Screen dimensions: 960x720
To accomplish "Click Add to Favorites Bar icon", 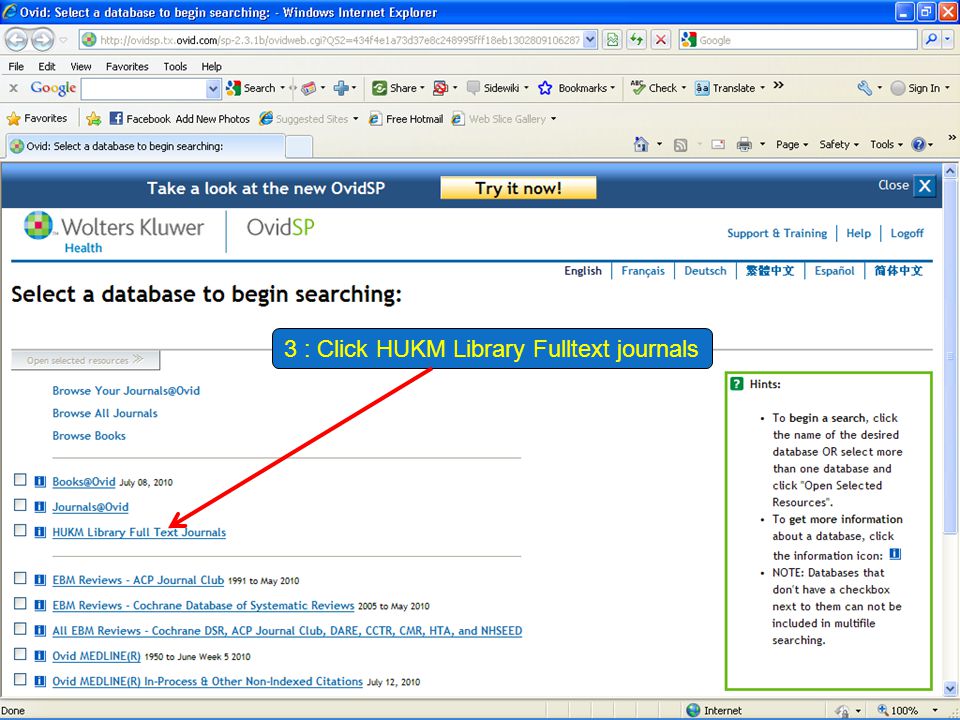I will pos(94,119).
